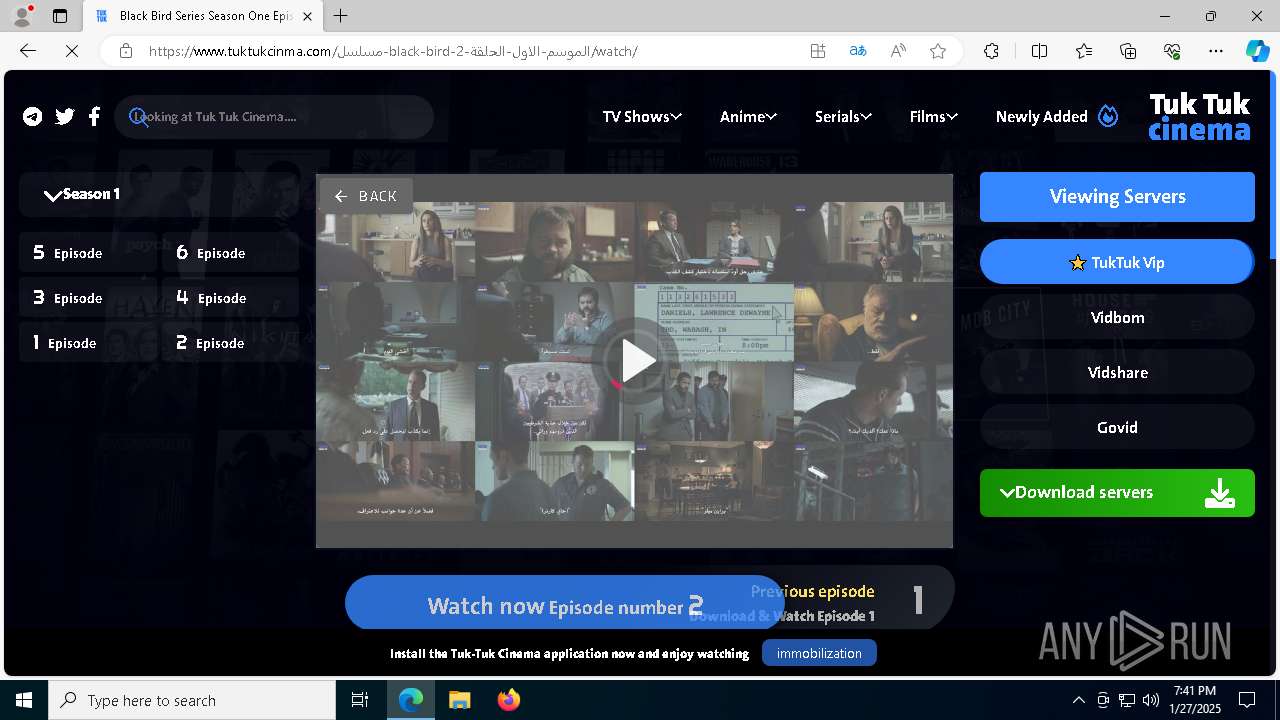
Task: View site information lock icon
Action: (x=125, y=51)
